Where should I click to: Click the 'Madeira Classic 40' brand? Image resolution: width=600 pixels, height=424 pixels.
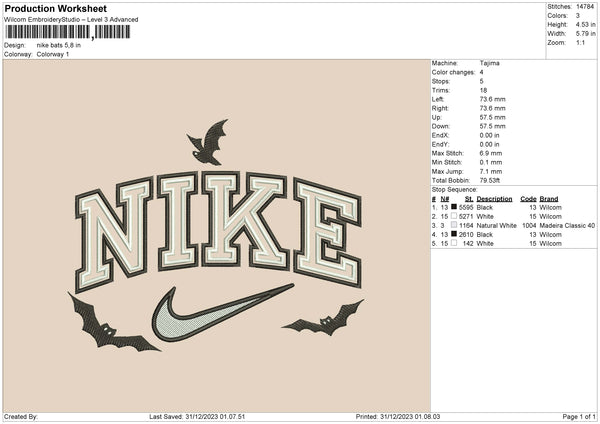(x=567, y=225)
